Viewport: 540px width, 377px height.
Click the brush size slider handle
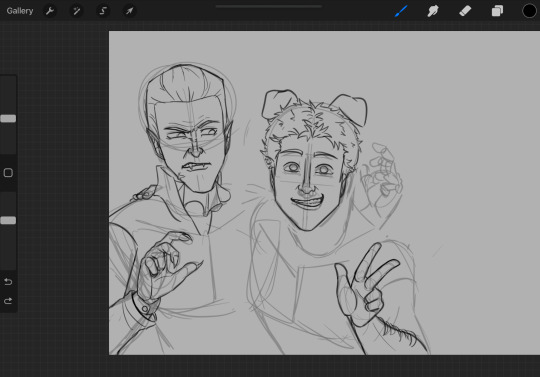click(8, 119)
